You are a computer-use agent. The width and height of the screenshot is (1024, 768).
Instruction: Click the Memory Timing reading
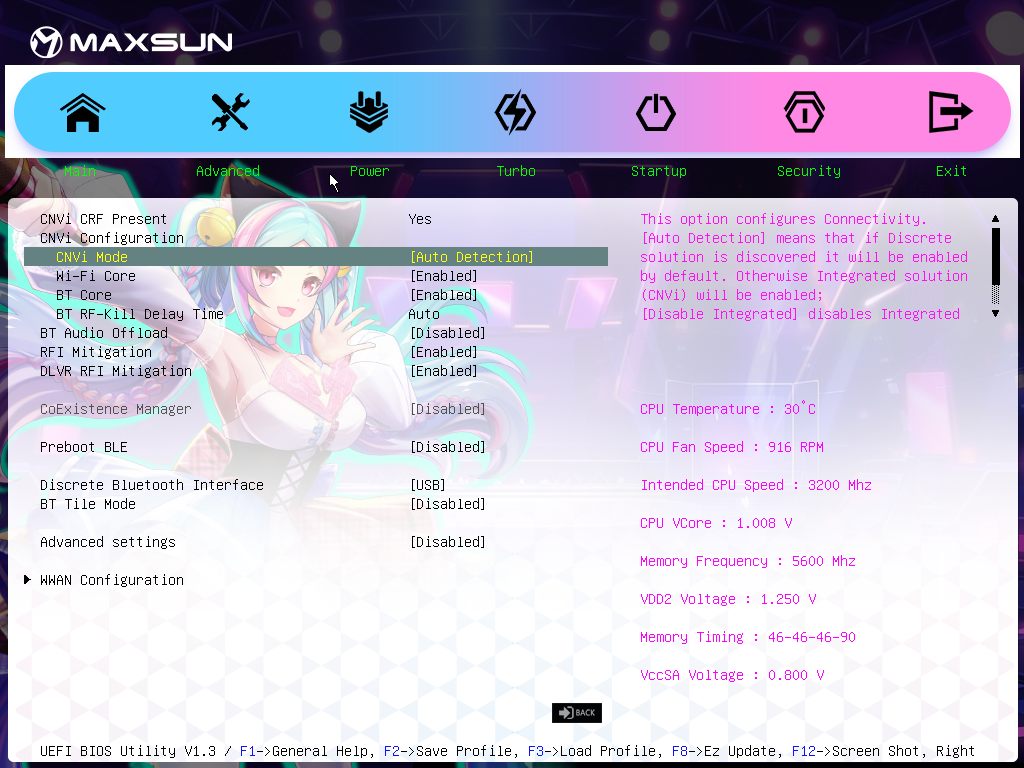748,637
